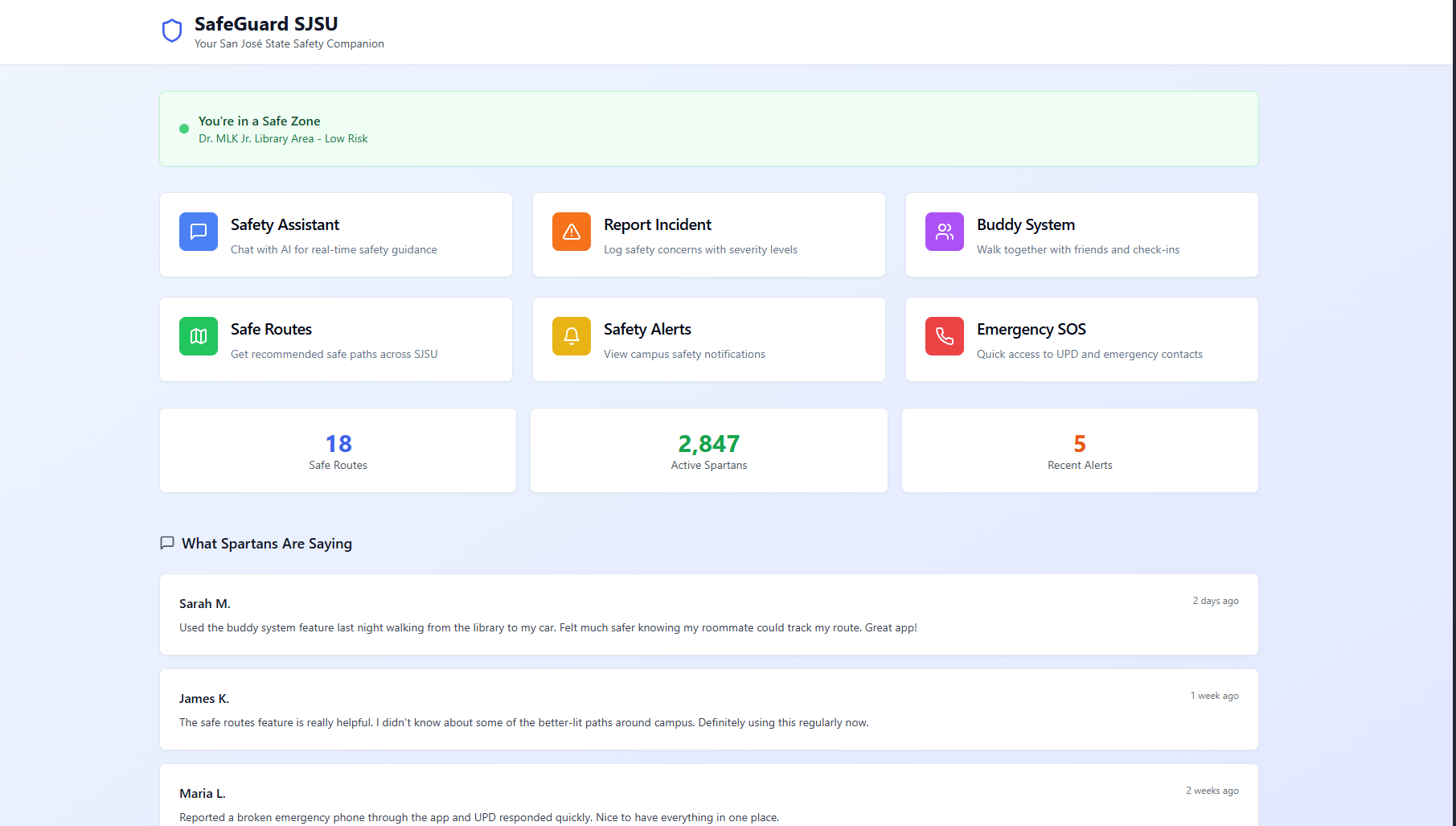
Task: Click the SafeGuard SJSU shield logo
Action: point(172,31)
